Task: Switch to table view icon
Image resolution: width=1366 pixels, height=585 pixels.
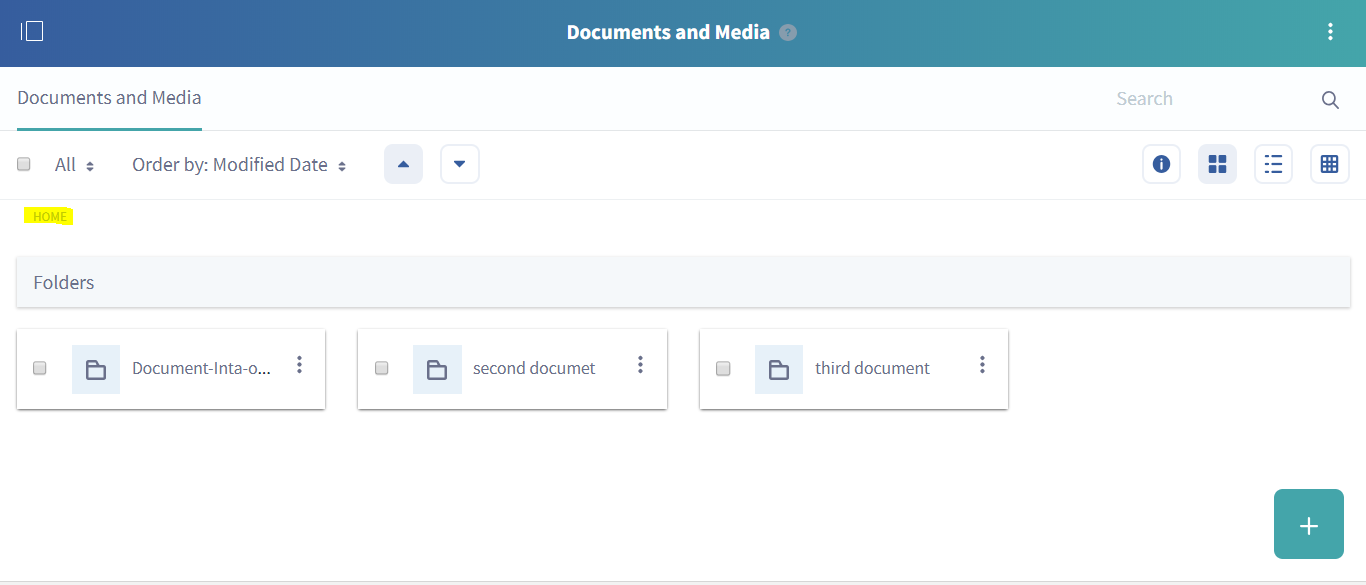Action: point(1329,165)
